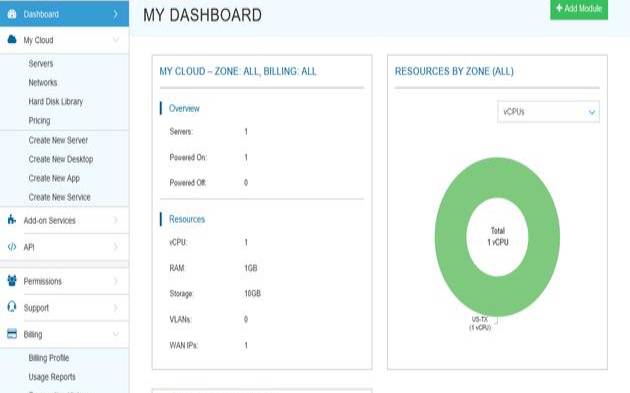Click the Dashboard speedometer icon
Viewport: 630px width, 393px height.
click(12, 14)
